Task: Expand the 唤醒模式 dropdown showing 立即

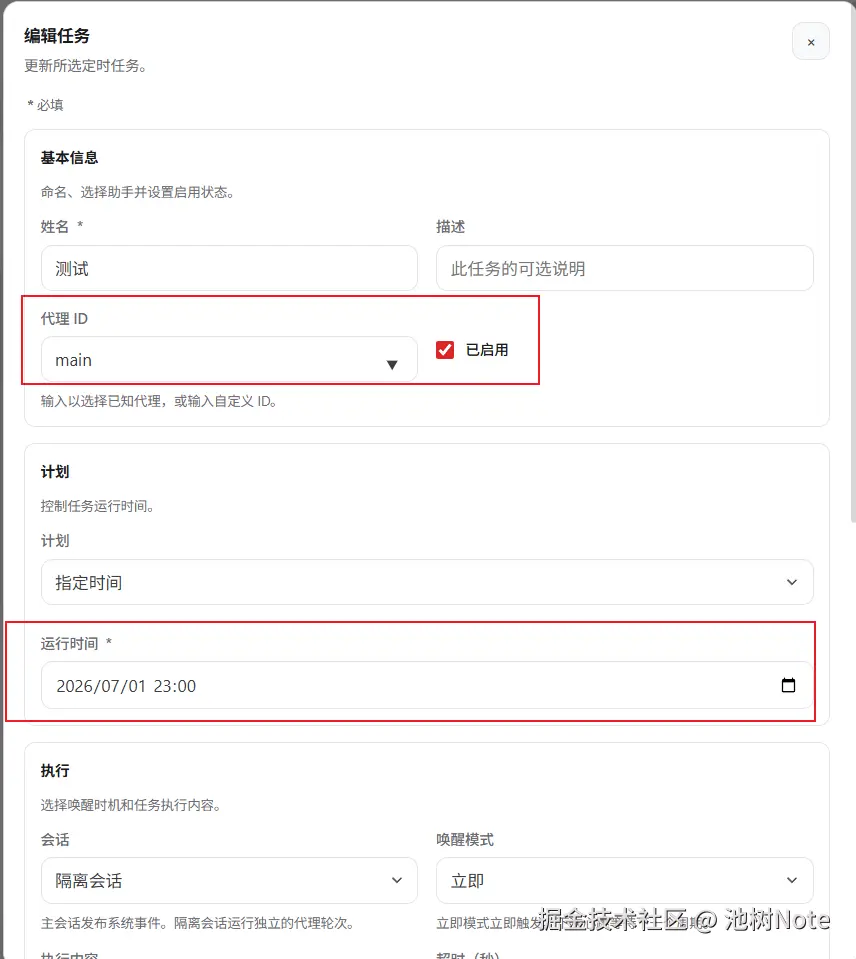Action: 624,880
